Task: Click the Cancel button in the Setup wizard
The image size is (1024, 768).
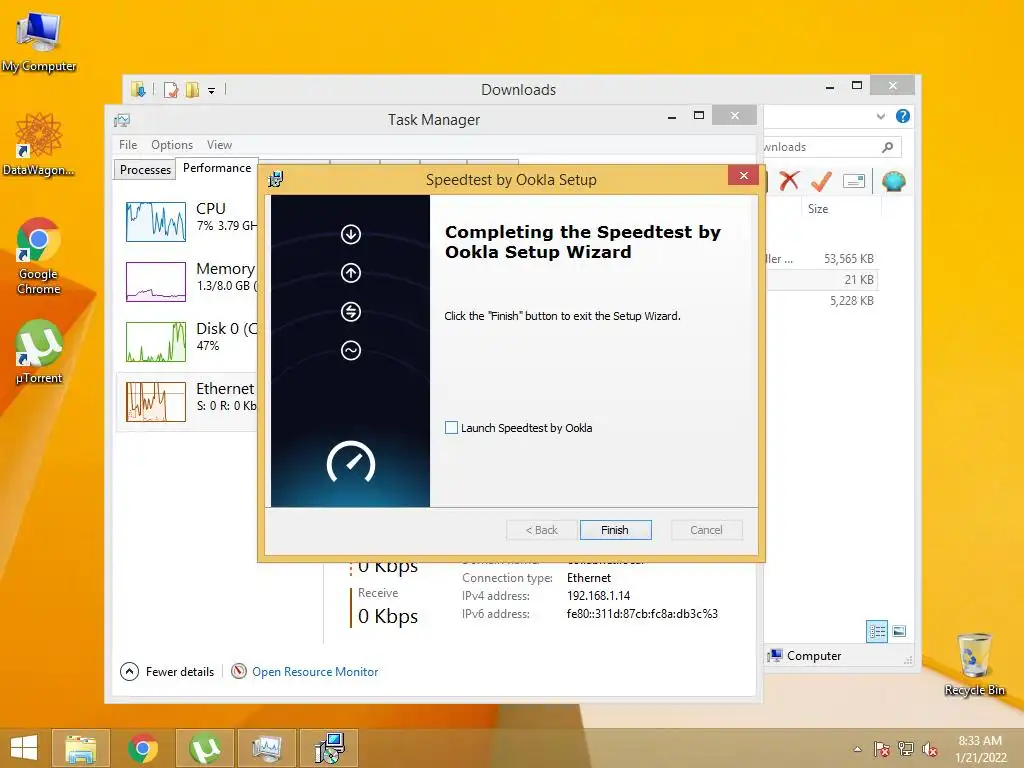Action: tap(706, 530)
